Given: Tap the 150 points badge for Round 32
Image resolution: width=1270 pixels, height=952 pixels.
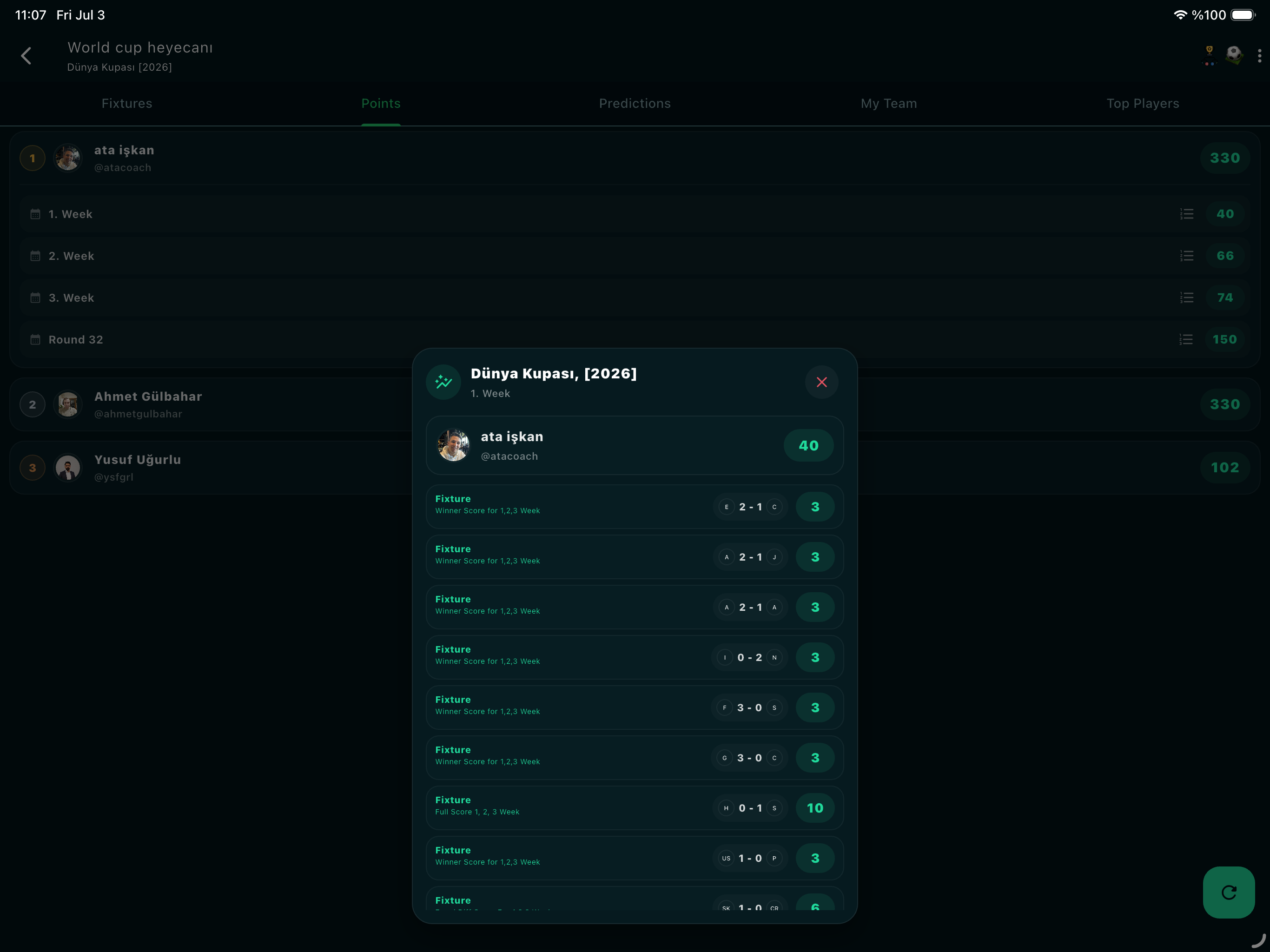Looking at the screenshot, I should (x=1224, y=339).
